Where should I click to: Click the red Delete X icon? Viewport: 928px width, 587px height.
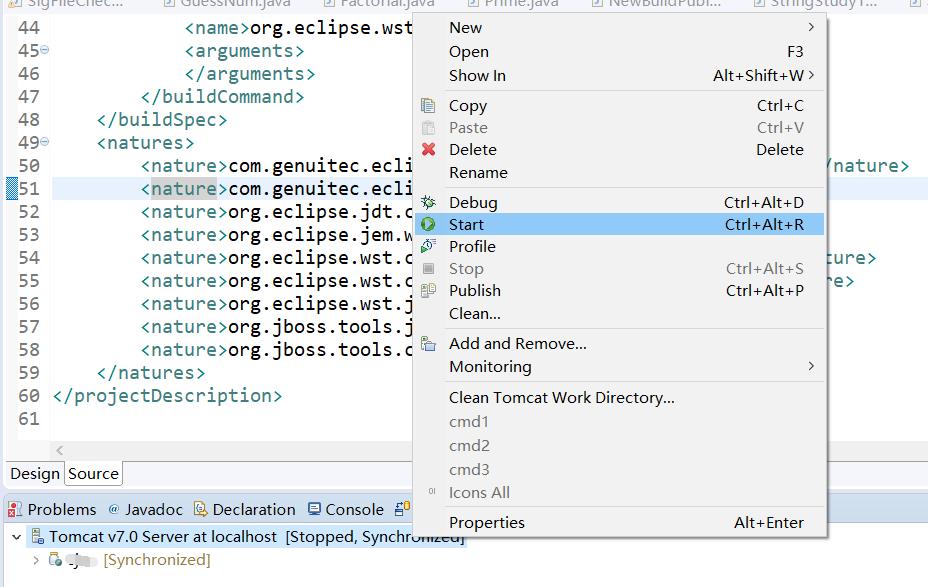pos(428,149)
